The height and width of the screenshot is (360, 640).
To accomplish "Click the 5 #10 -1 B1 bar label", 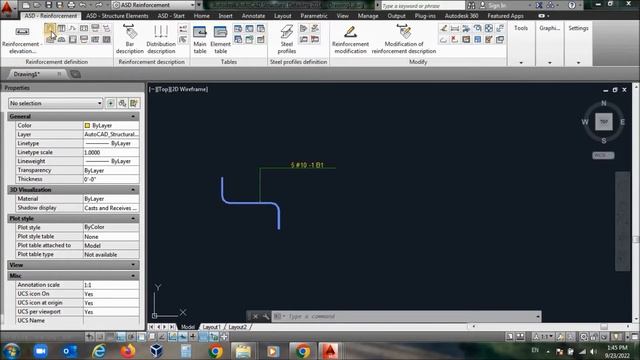I will 307,165.
